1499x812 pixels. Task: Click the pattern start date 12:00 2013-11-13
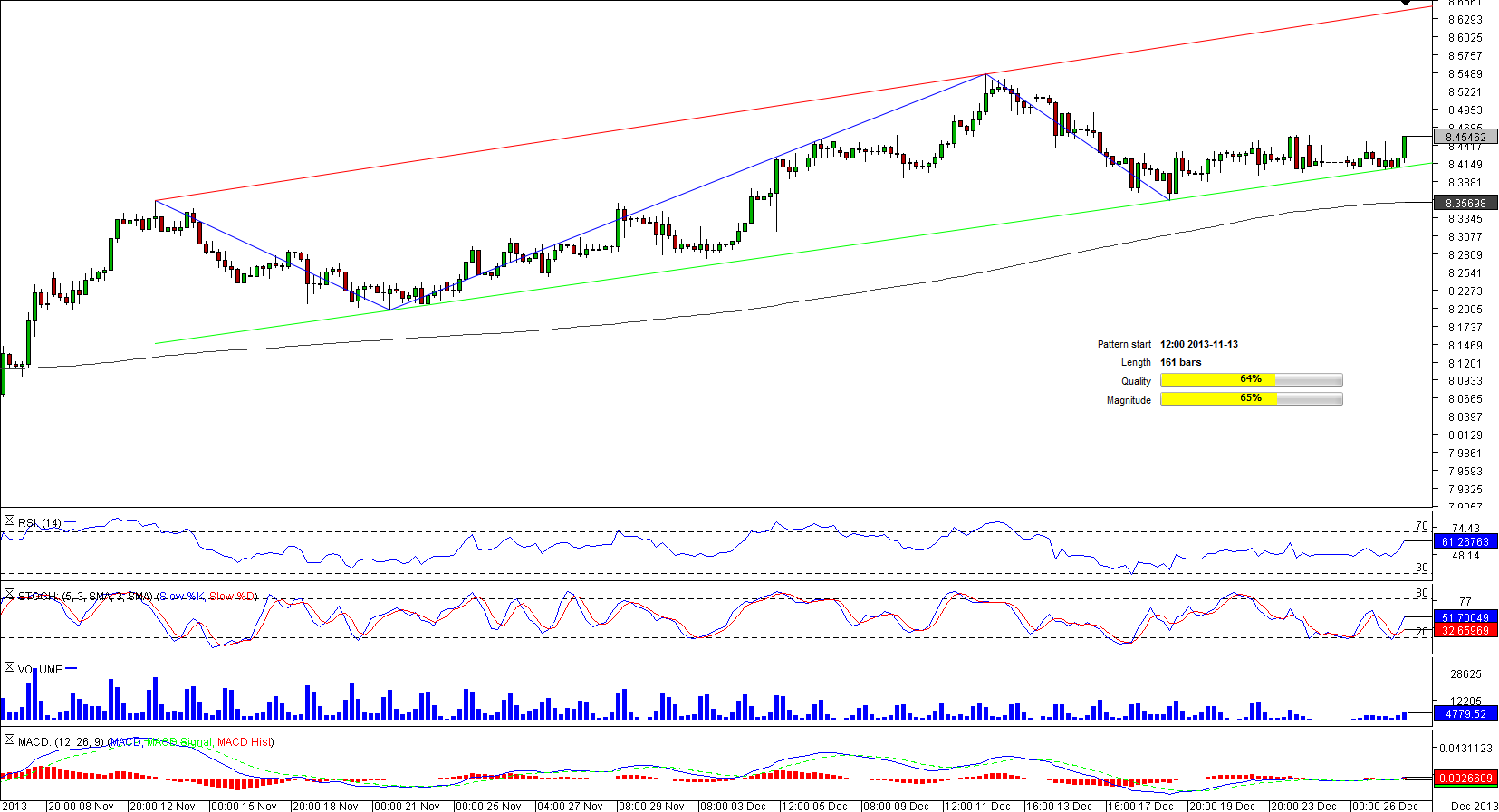[x=1198, y=344]
